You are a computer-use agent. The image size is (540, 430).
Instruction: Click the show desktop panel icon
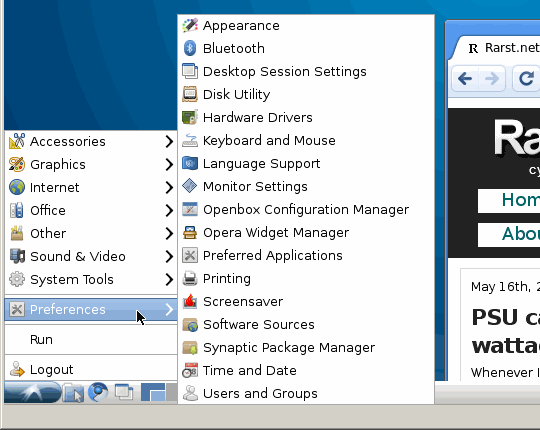[124, 392]
